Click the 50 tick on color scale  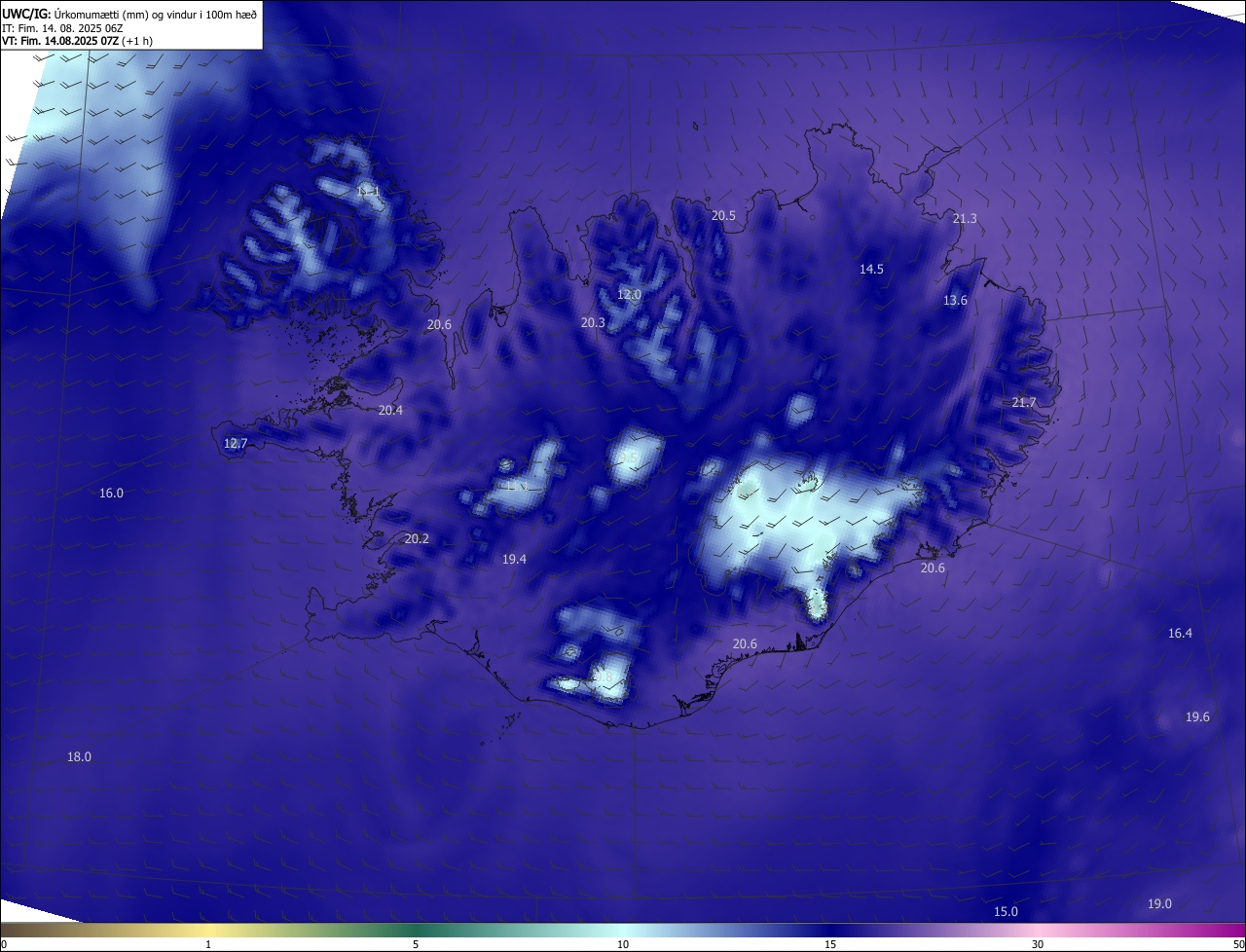pyautogui.click(x=1238, y=944)
